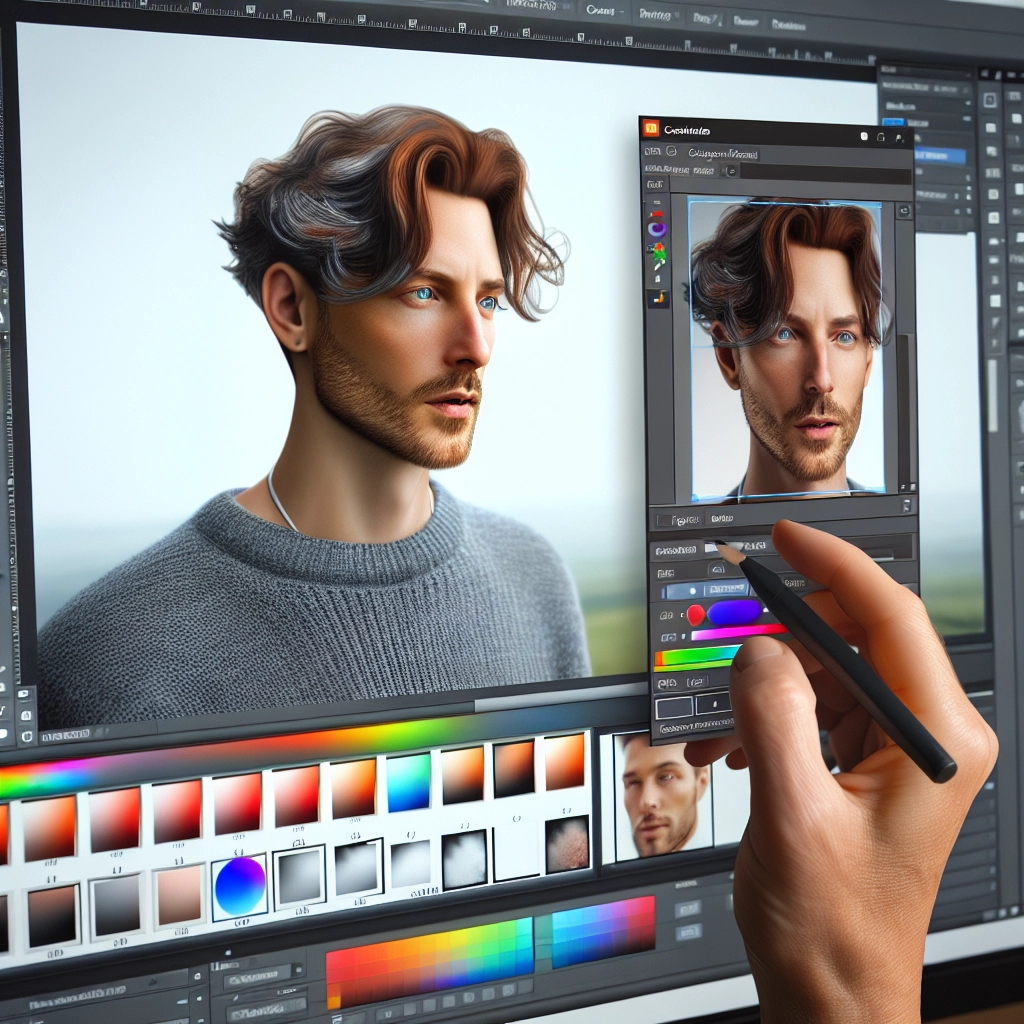The height and width of the screenshot is (1024, 1024).
Task: Pick the plain white swatch left of the skin texture
Action: pyautogui.click(x=517, y=851)
